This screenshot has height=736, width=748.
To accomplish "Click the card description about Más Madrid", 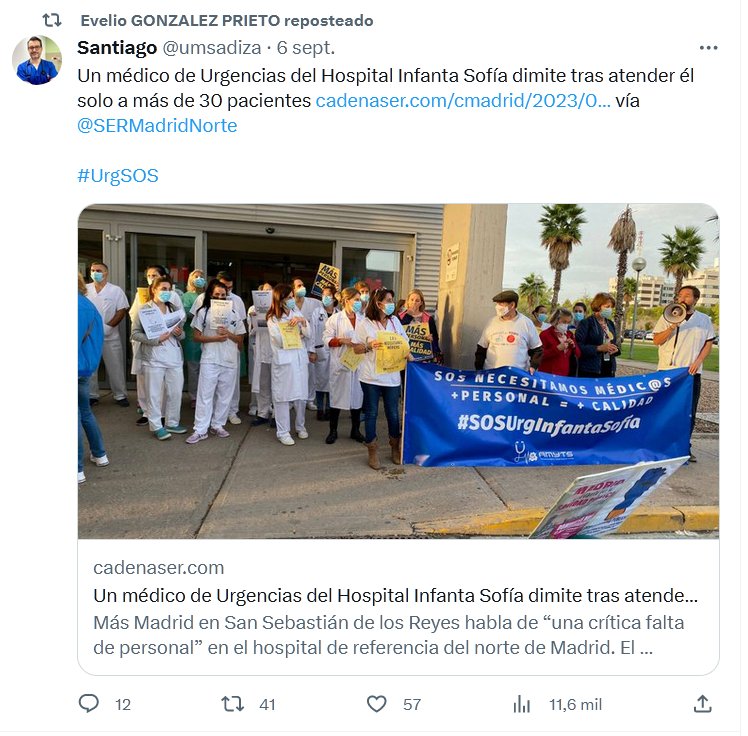I will click(389, 635).
